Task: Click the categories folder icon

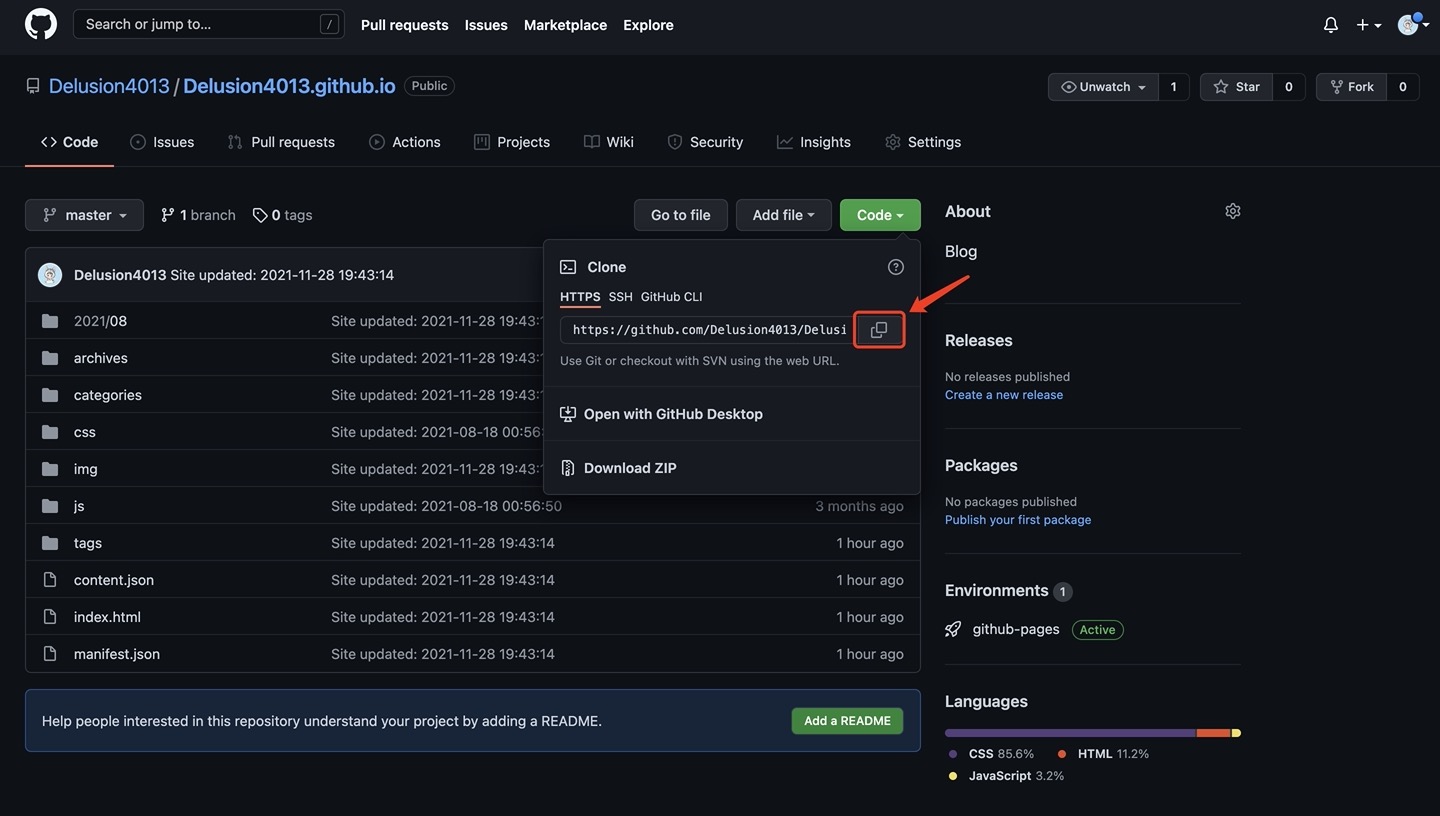Action: (x=50, y=395)
